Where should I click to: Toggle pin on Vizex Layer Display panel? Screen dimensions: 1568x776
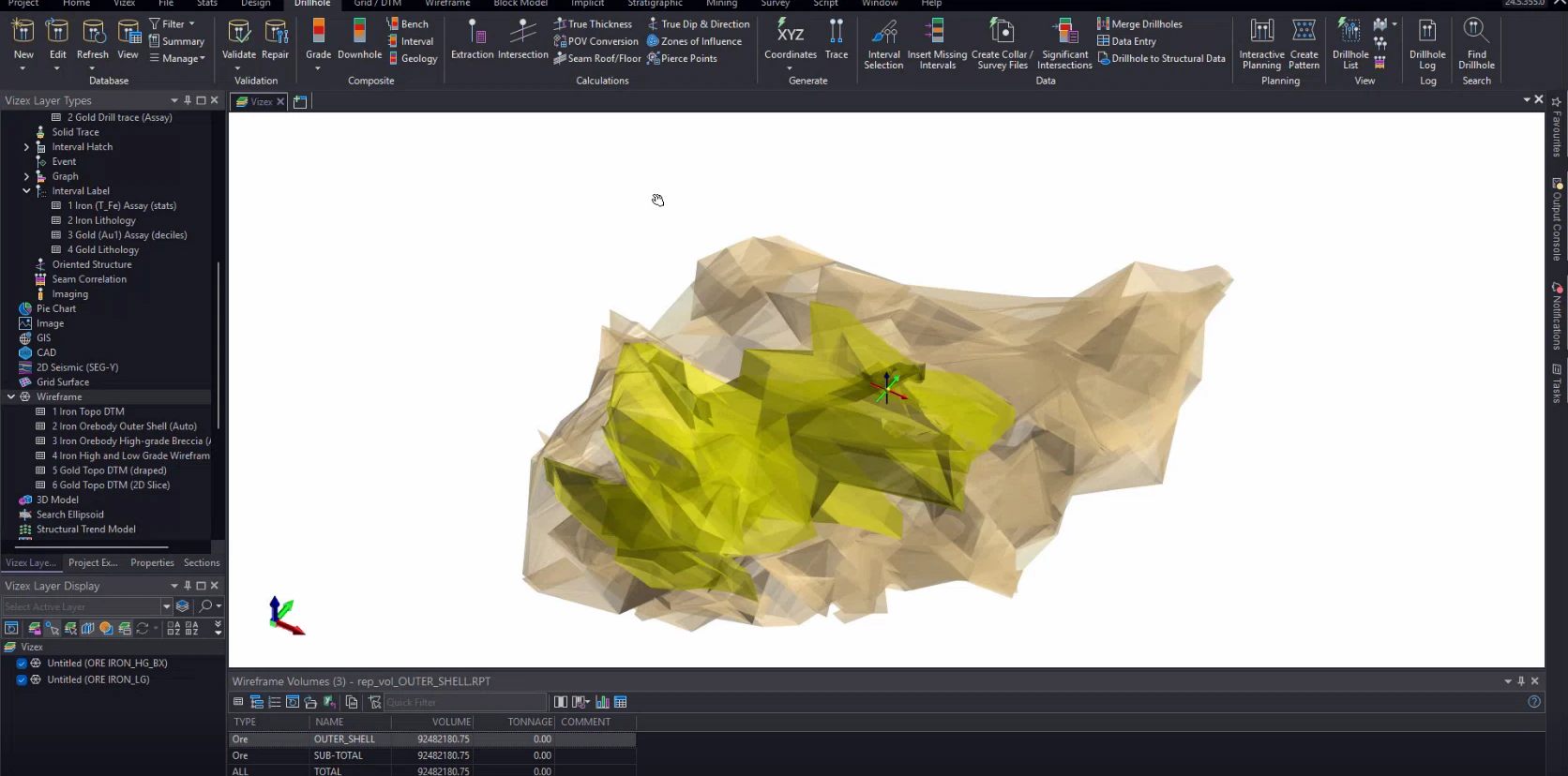(188, 586)
